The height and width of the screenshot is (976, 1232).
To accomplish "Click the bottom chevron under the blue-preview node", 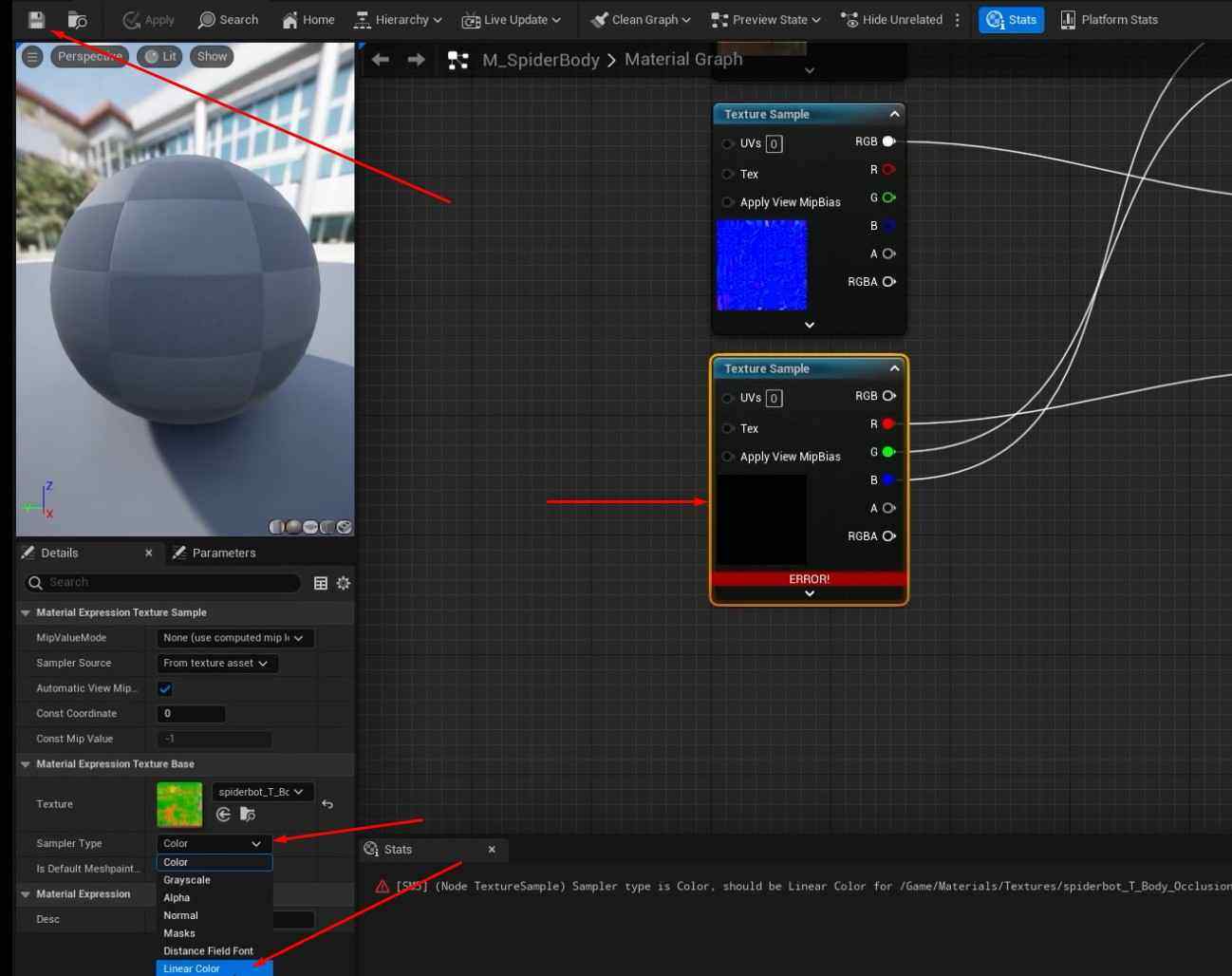I will pos(810,325).
